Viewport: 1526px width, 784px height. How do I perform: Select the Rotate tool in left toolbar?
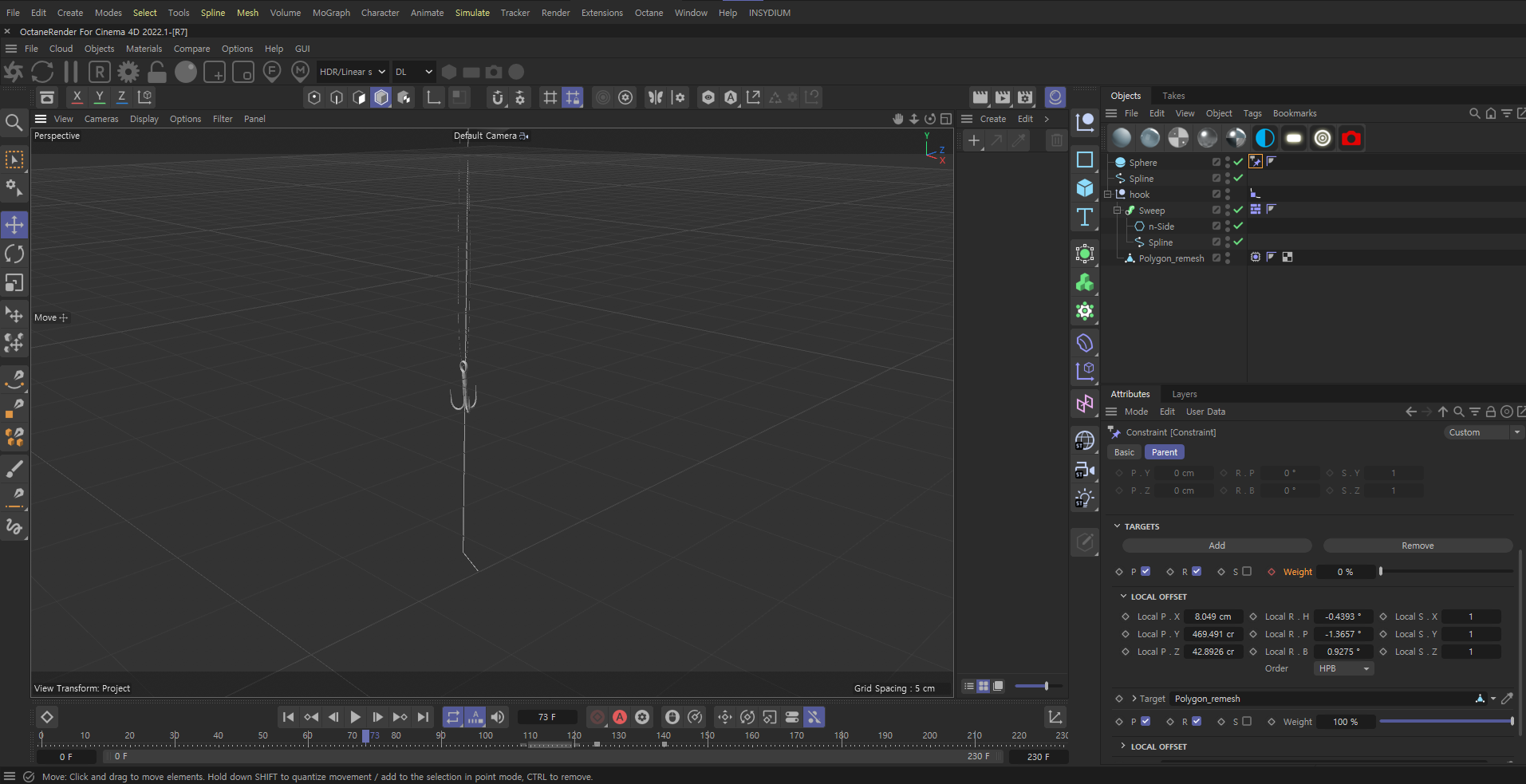[14, 254]
